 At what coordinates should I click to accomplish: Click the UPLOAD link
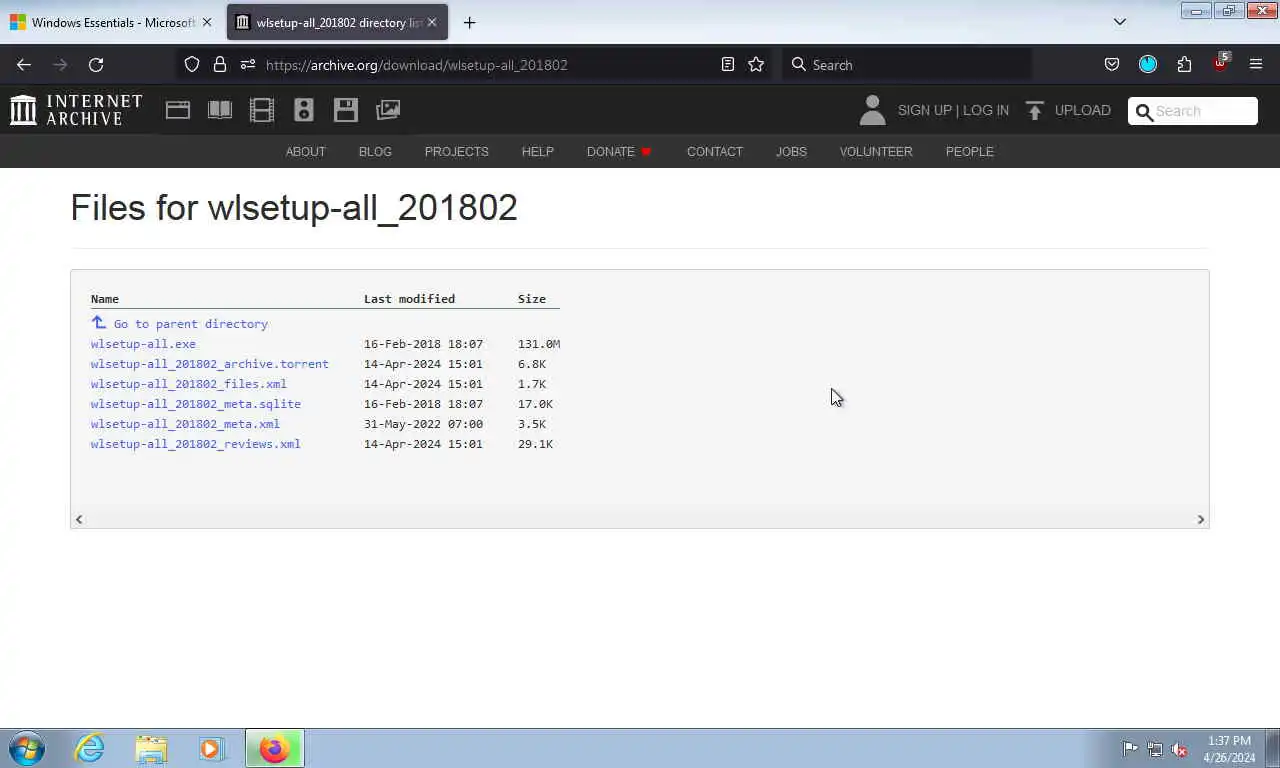point(1082,110)
